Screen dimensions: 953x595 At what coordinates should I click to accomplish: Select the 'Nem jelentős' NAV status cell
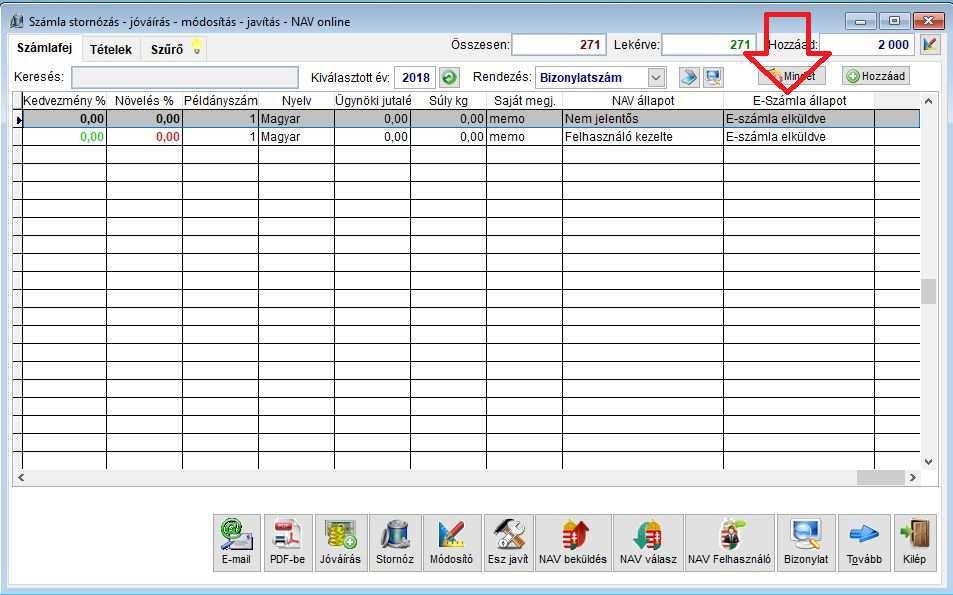(643, 119)
